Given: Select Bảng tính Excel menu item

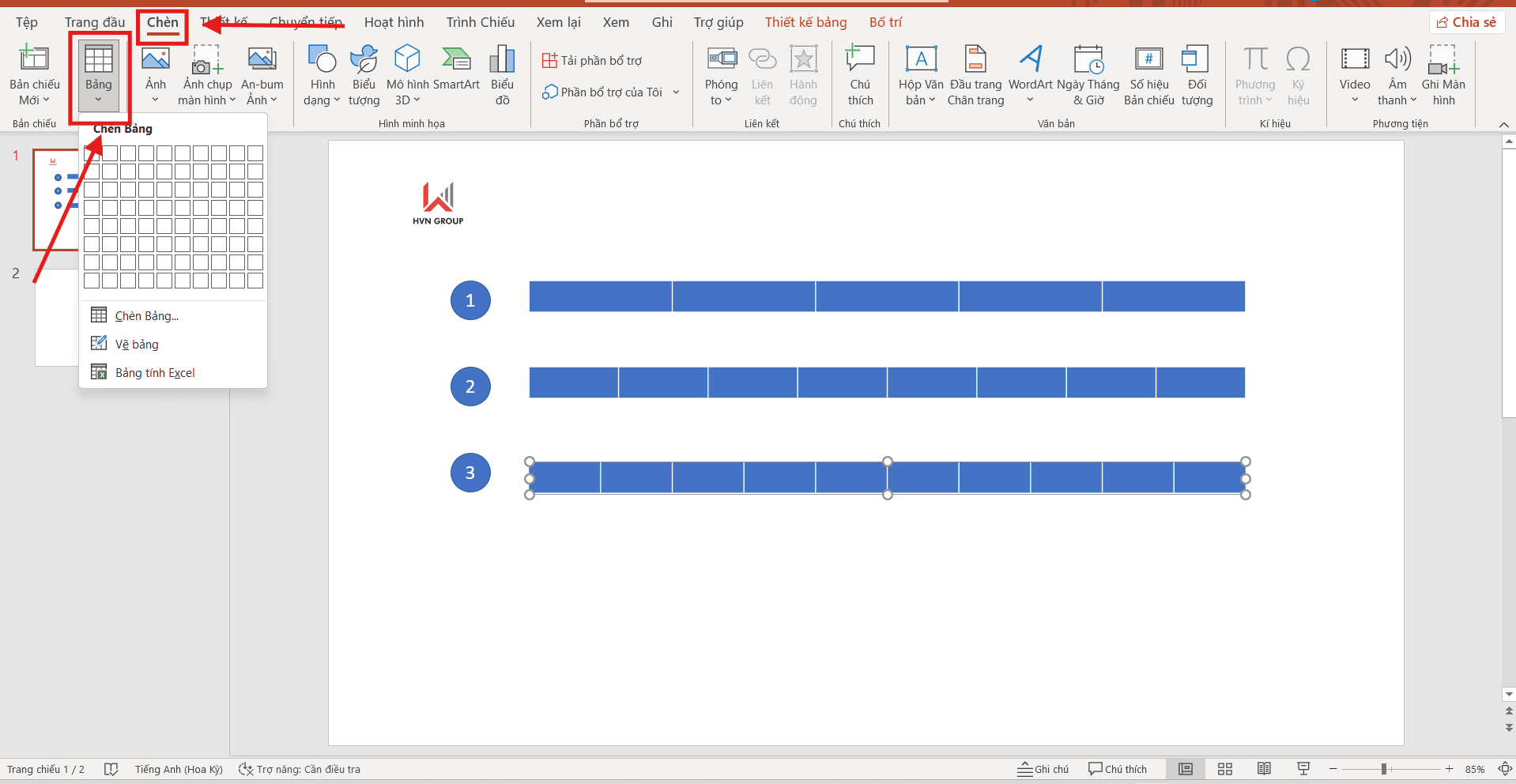Looking at the screenshot, I should [155, 373].
